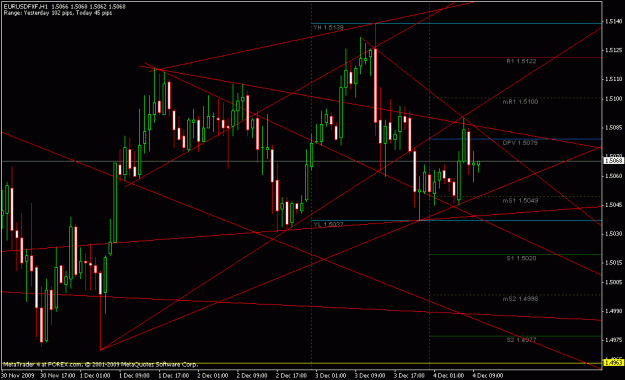The width and height of the screenshot is (625, 380).
Task: Click the yellow price tag 1.4963
Action: click(613, 362)
